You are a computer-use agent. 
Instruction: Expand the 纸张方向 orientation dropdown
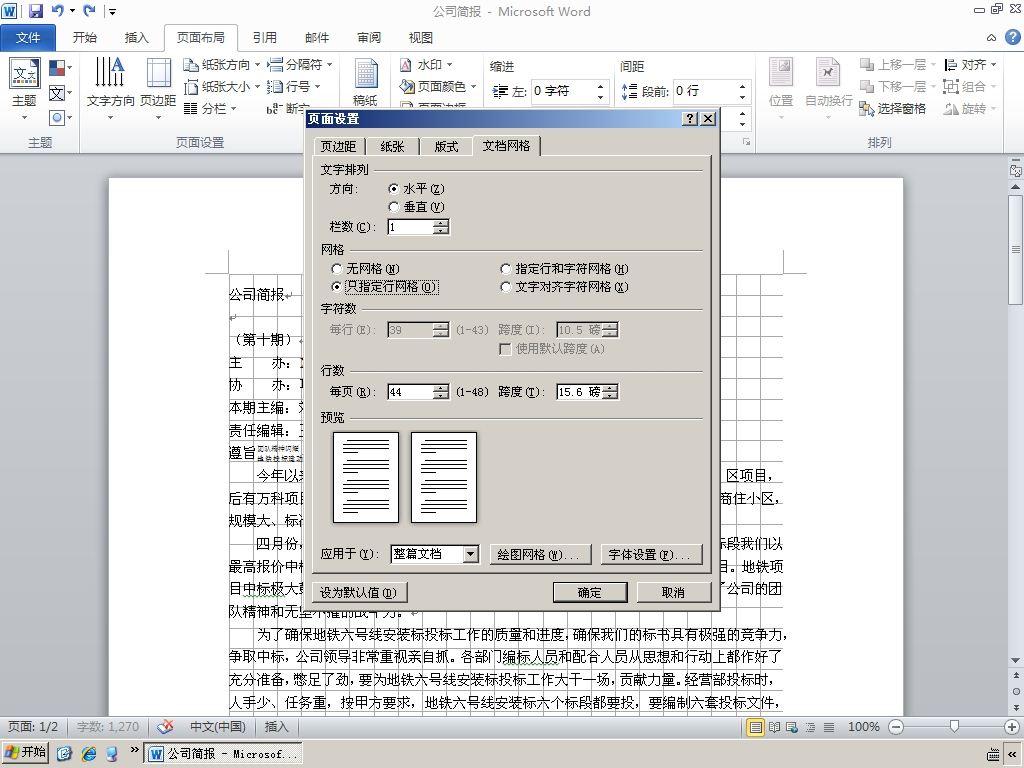coord(257,65)
